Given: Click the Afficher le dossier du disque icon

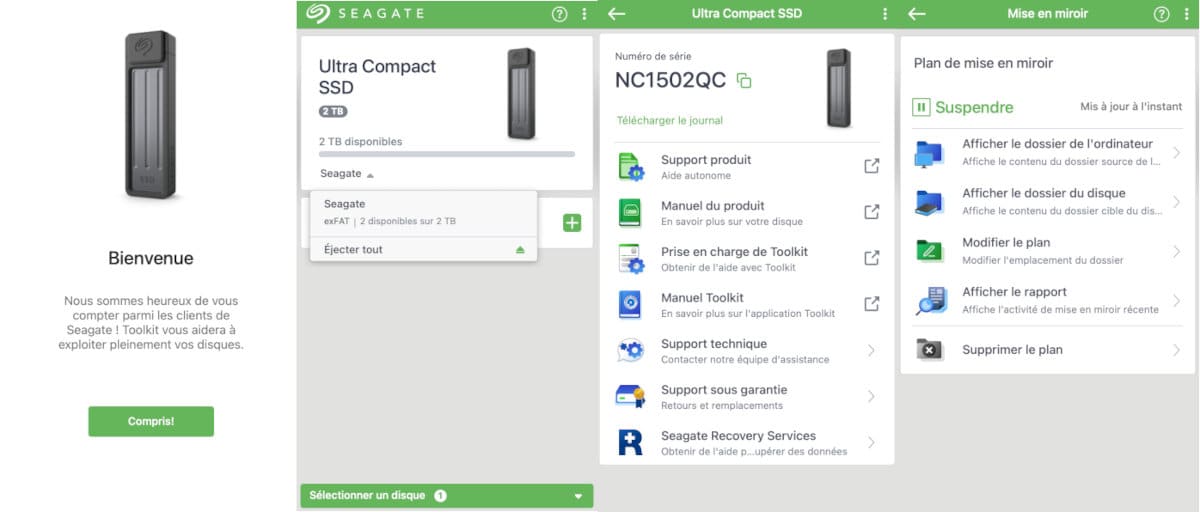Looking at the screenshot, I should click(x=929, y=203).
